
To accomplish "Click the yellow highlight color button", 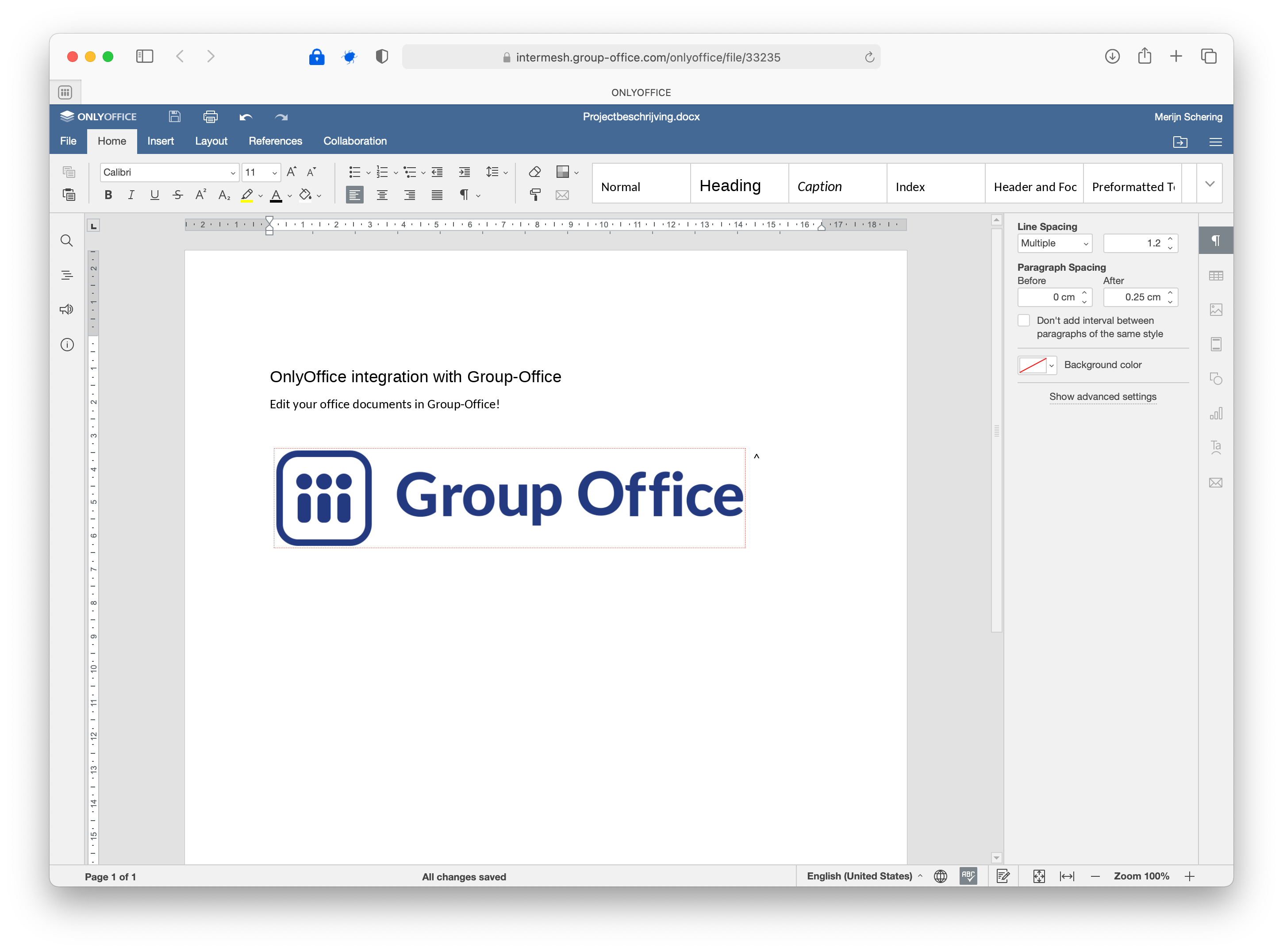I will tap(247, 195).
